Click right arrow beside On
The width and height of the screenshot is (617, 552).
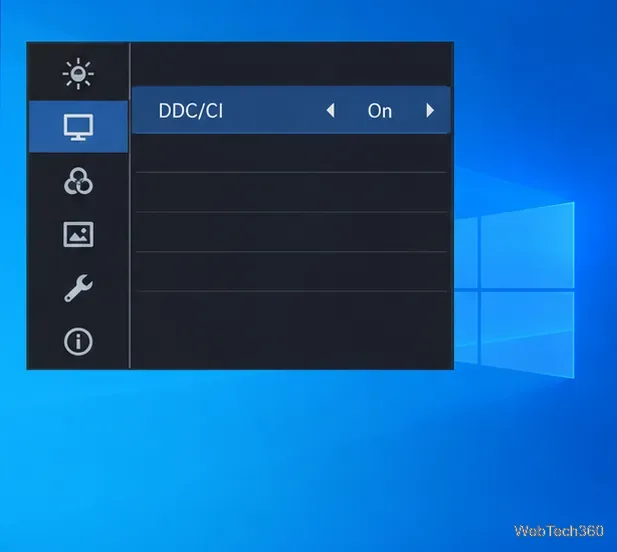coord(430,111)
